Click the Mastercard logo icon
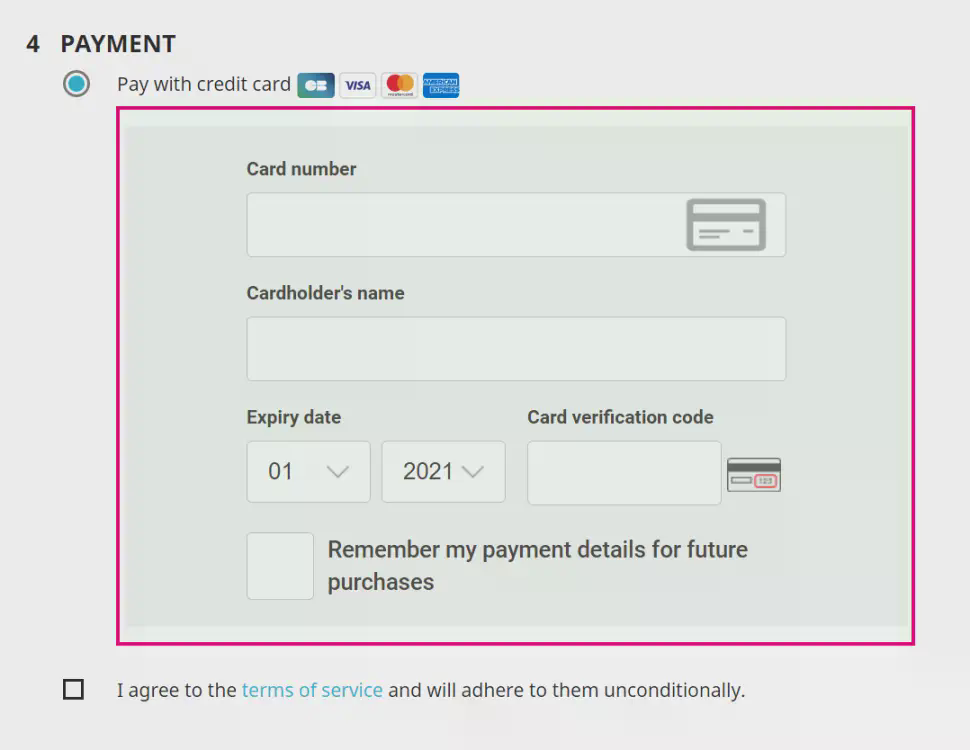Screen dimensions: 970x750 (x=400, y=85)
